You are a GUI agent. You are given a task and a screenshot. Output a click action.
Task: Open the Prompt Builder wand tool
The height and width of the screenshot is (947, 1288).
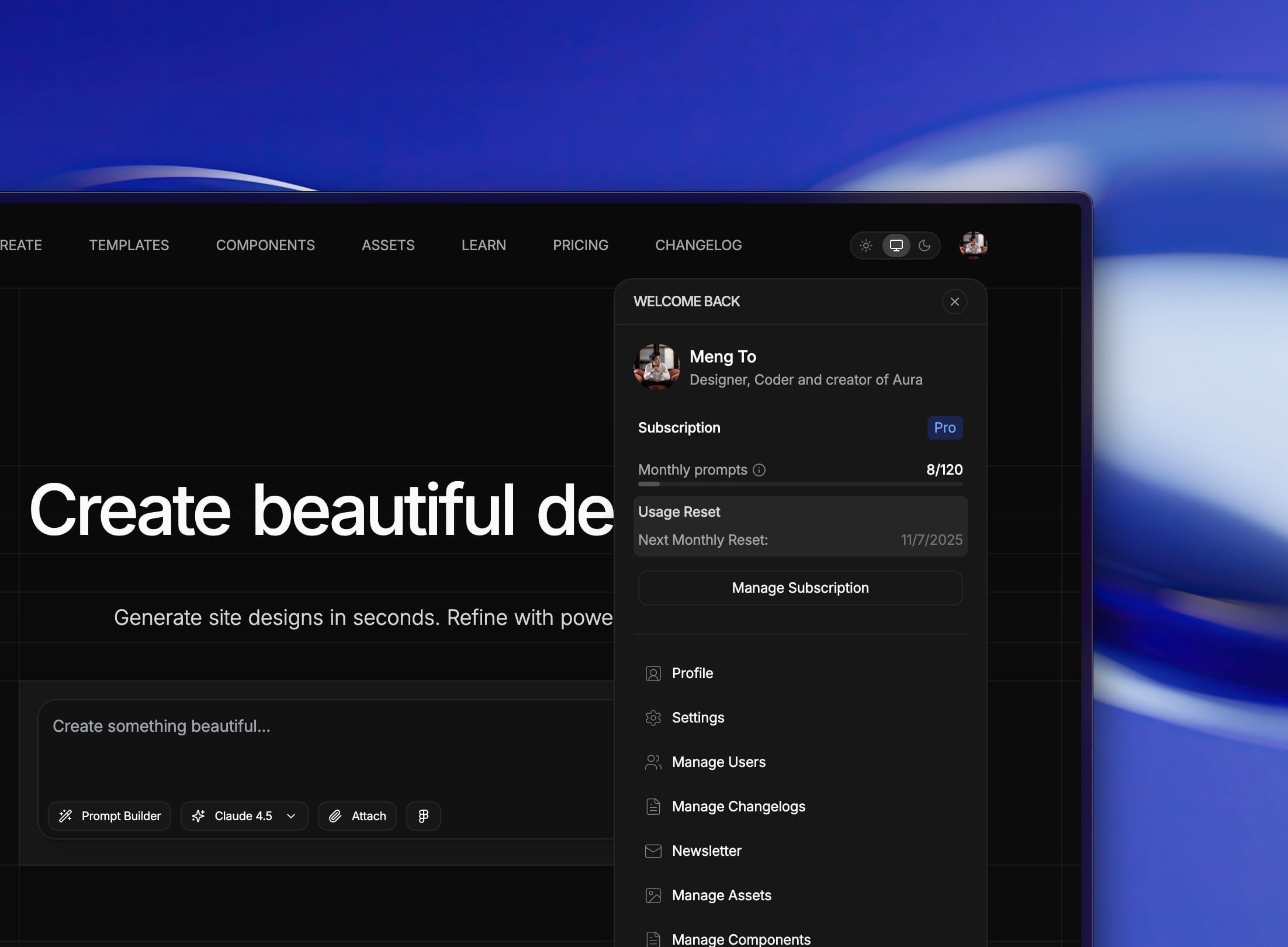[x=66, y=816]
